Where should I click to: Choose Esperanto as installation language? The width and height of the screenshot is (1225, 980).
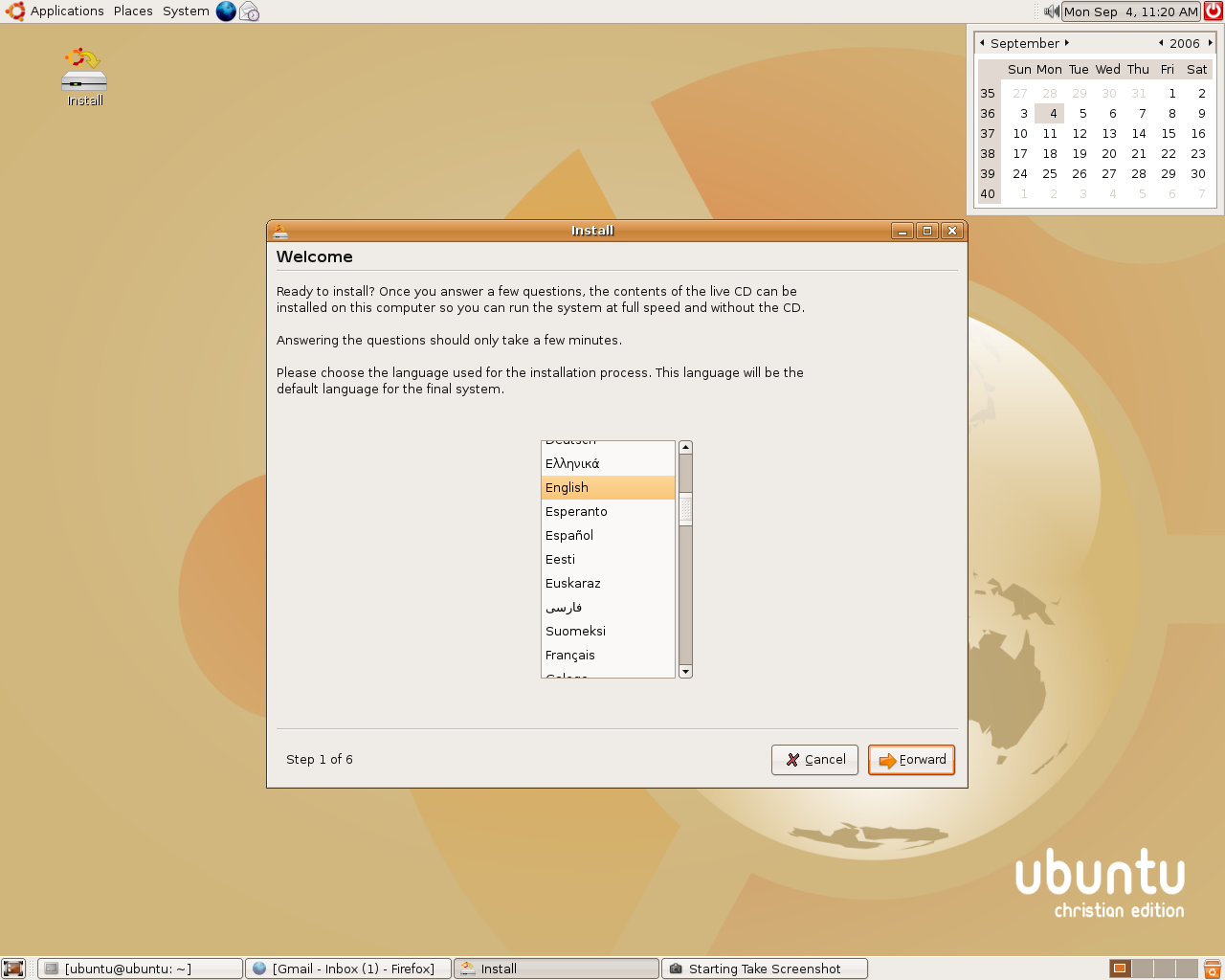tap(608, 512)
